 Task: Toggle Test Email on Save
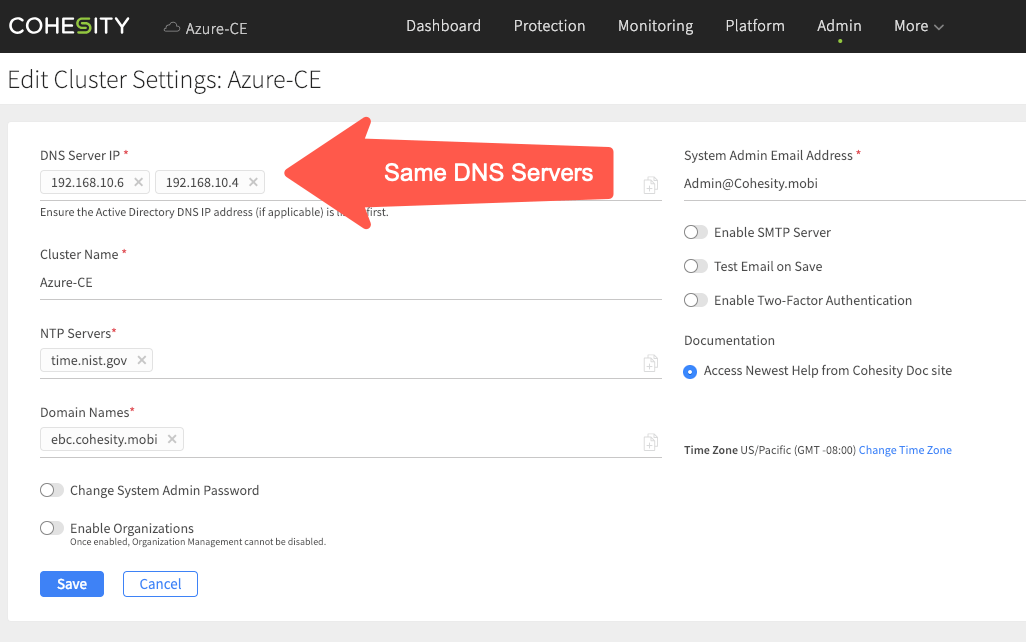coord(695,266)
